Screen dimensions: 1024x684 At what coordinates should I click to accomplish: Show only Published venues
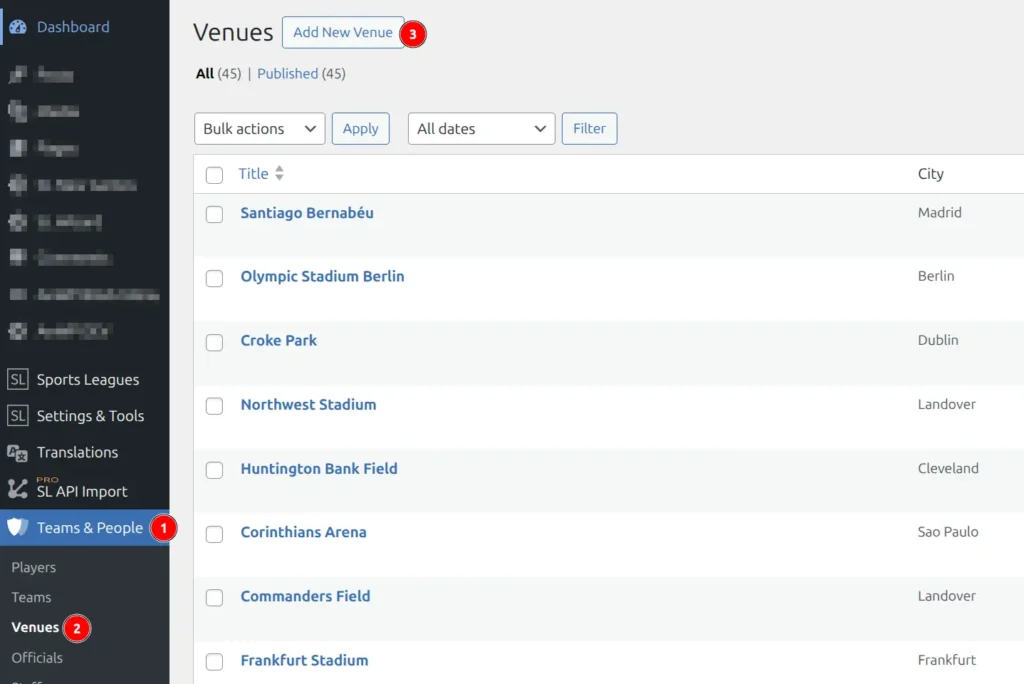tap(287, 74)
